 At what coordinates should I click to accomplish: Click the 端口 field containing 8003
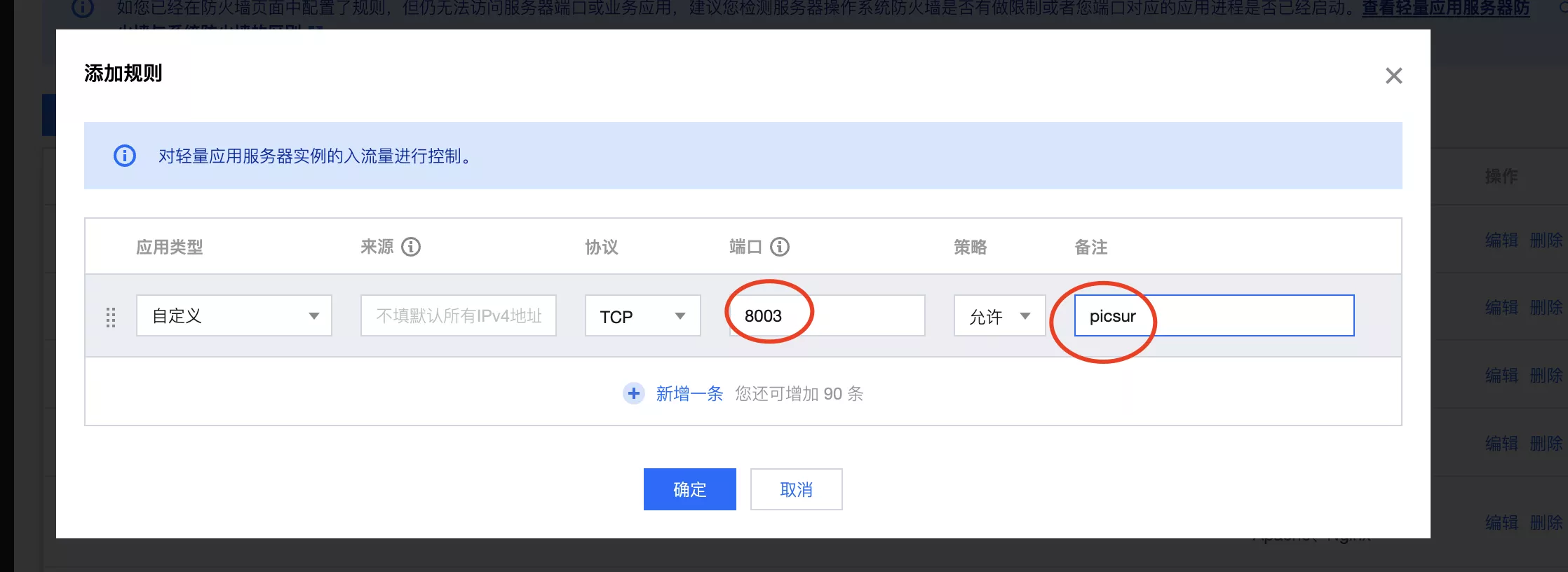(827, 315)
